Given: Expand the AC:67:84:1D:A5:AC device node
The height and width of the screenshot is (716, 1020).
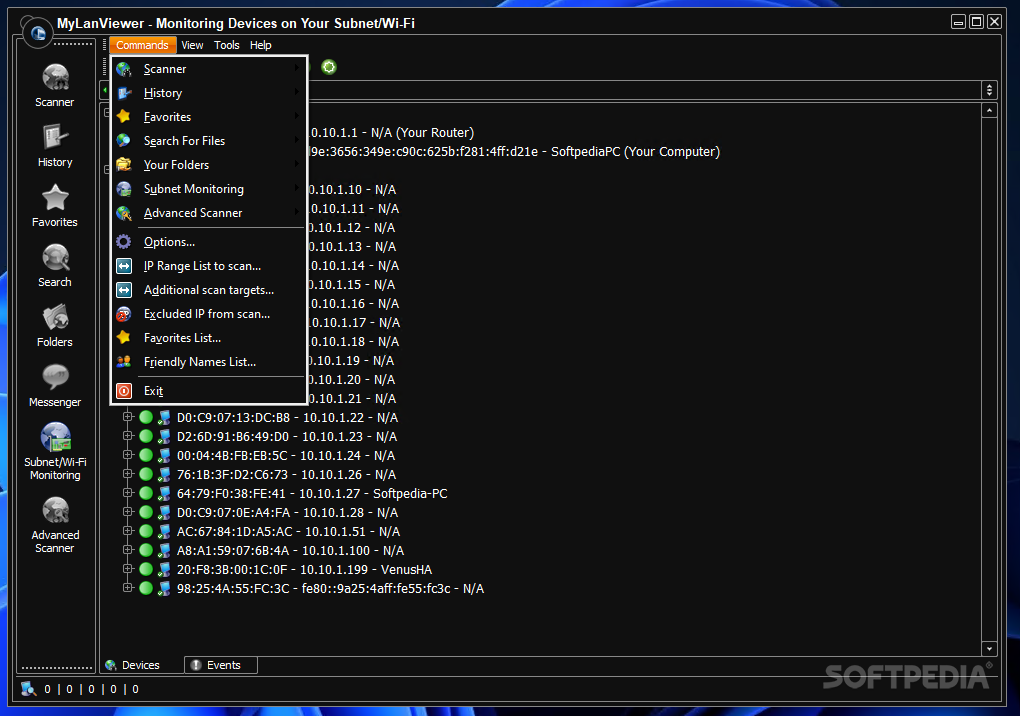Looking at the screenshot, I should [x=128, y=531].
